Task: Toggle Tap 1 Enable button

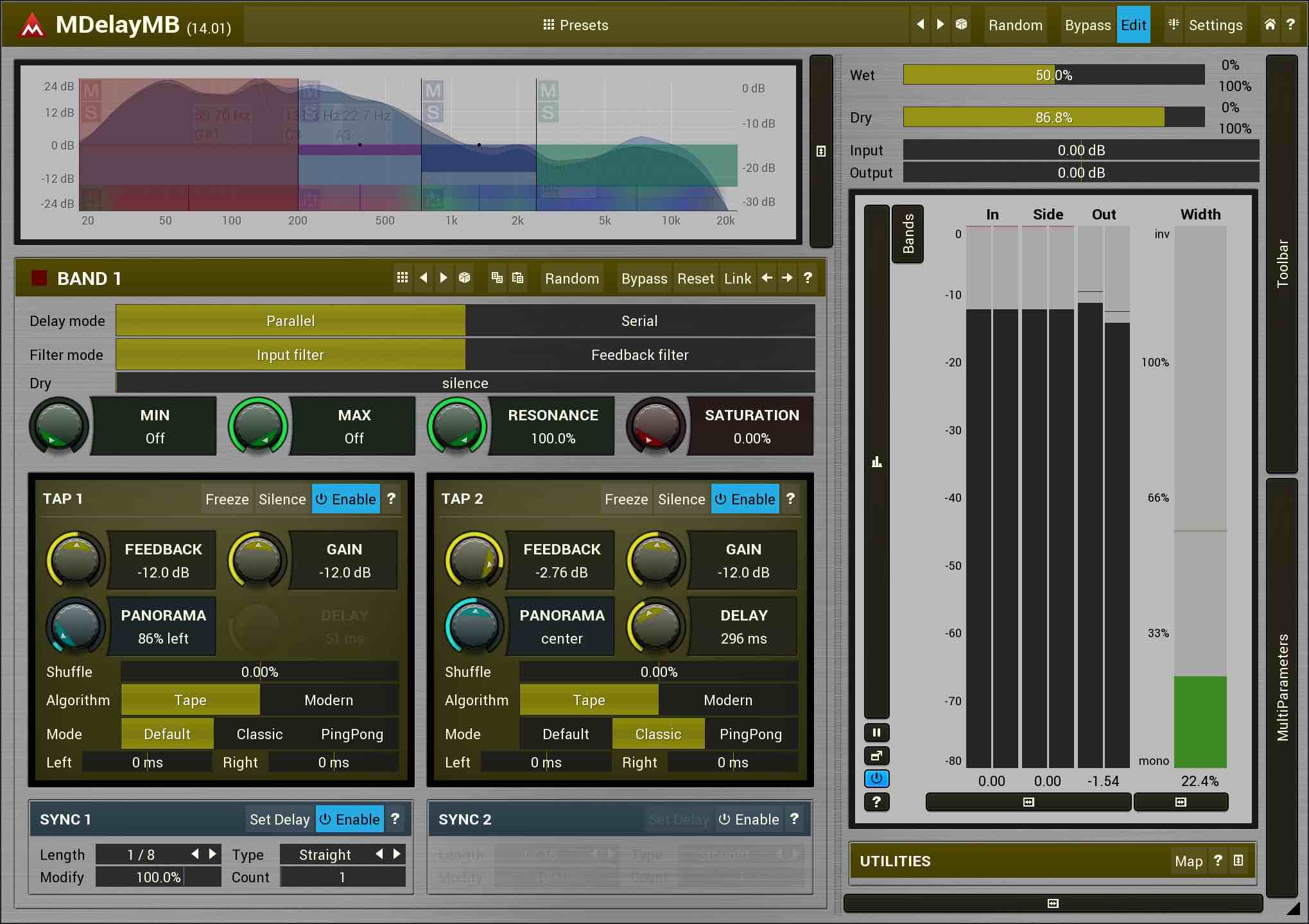Action: pyautogui.click(x=346, y=499)
